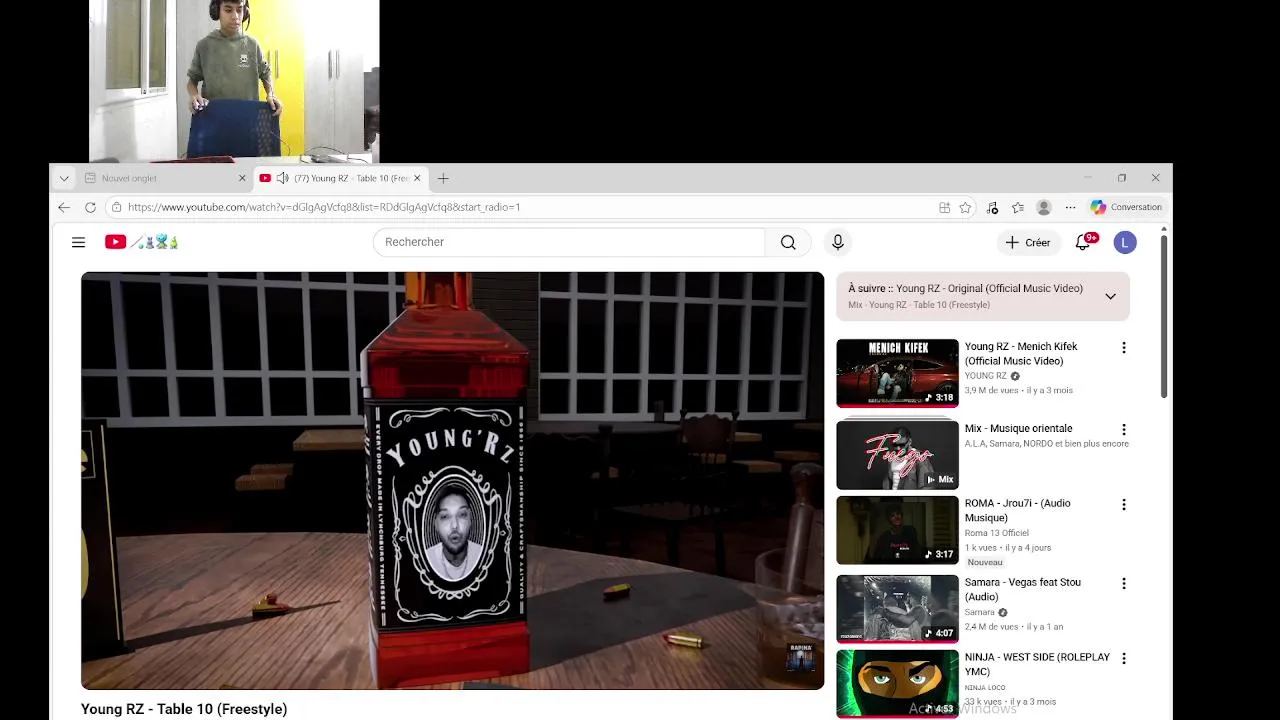Open browser settings and more menu
Screen dimensions: 1280x720
click(1070, 207)
